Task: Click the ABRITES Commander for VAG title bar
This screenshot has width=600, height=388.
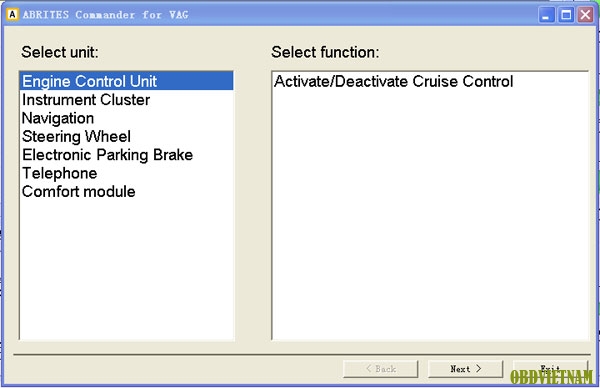Action: coord(268,15)
